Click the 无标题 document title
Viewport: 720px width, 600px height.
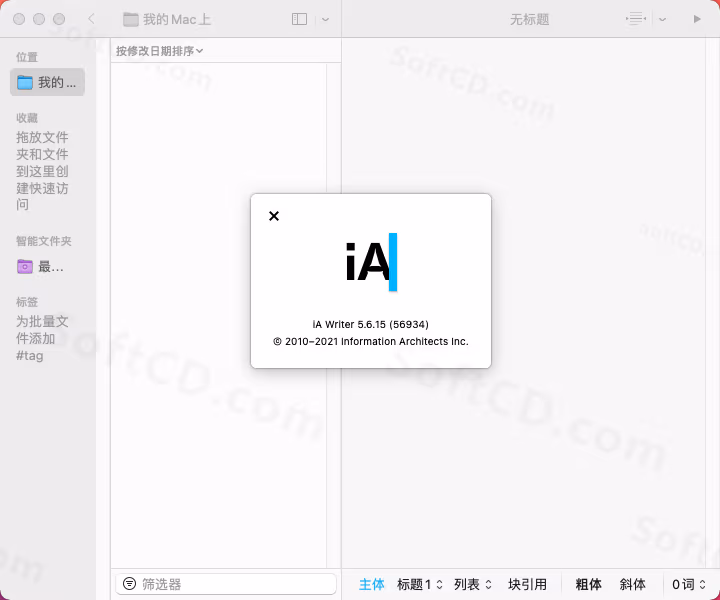pos(529,19)
